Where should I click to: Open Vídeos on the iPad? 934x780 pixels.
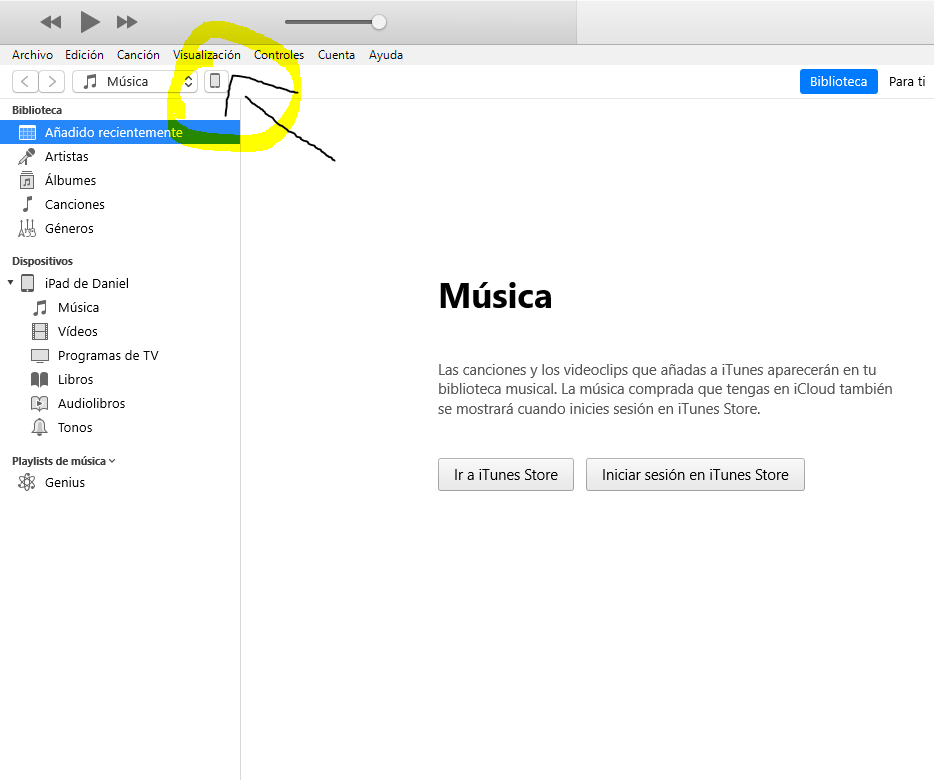click(x=77, y=331)
